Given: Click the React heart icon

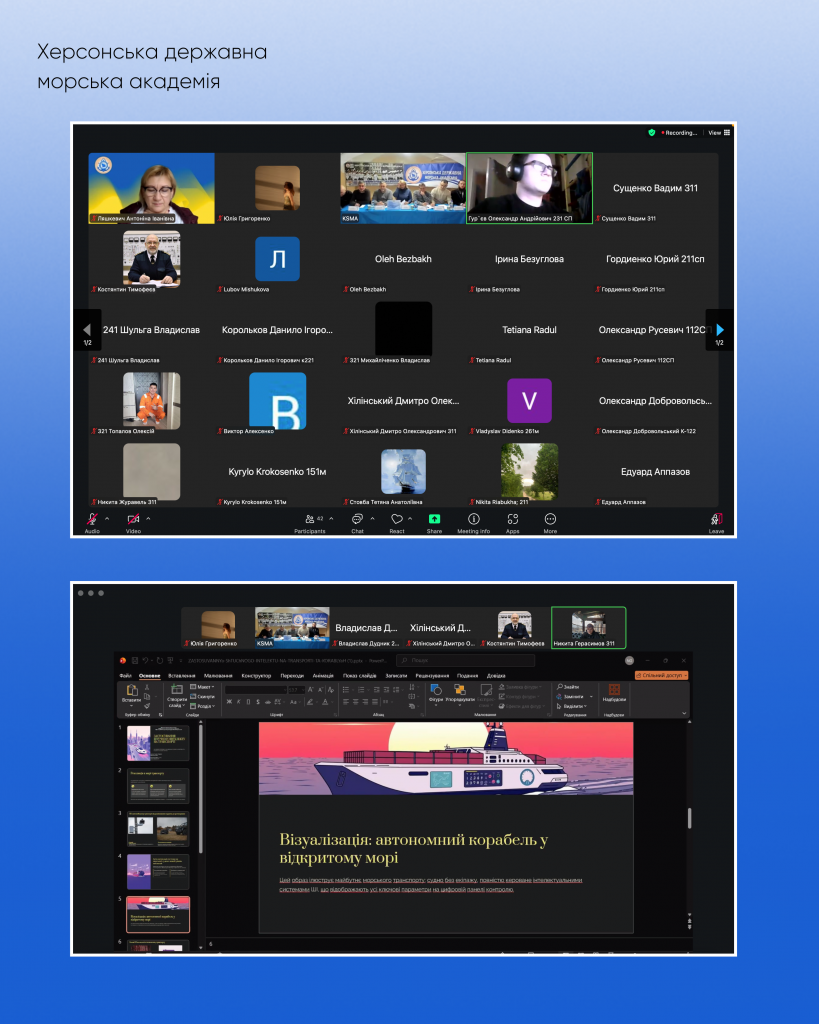Looking at the screenshot, I should (397, 520).
